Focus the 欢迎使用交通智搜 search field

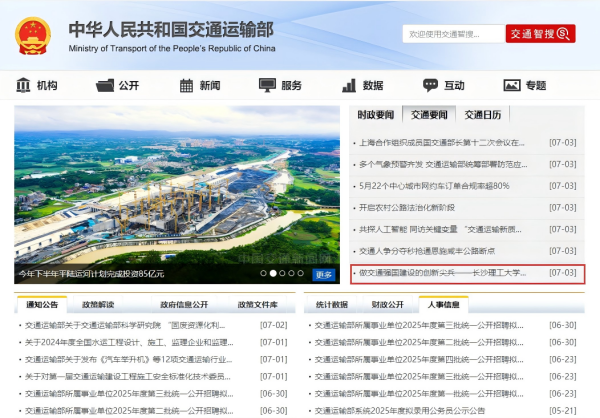(x=450, y=34)
